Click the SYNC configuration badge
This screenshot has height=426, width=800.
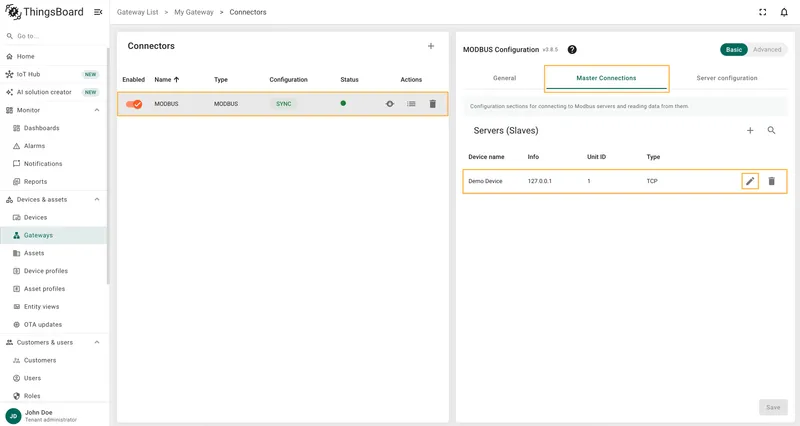click(284, 104)
